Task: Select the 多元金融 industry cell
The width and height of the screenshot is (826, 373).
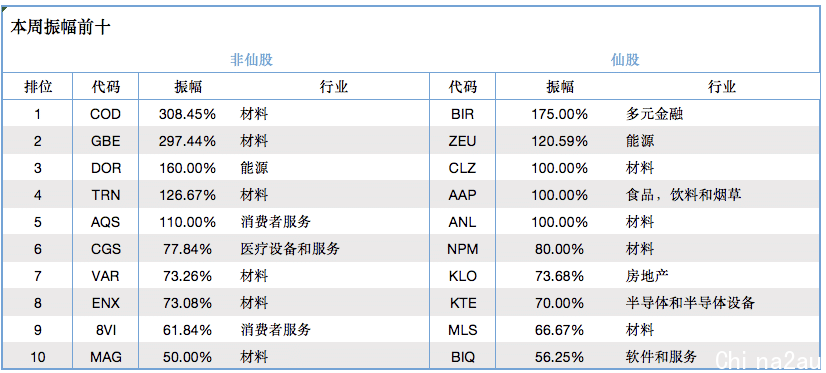Action: (654, 114)
